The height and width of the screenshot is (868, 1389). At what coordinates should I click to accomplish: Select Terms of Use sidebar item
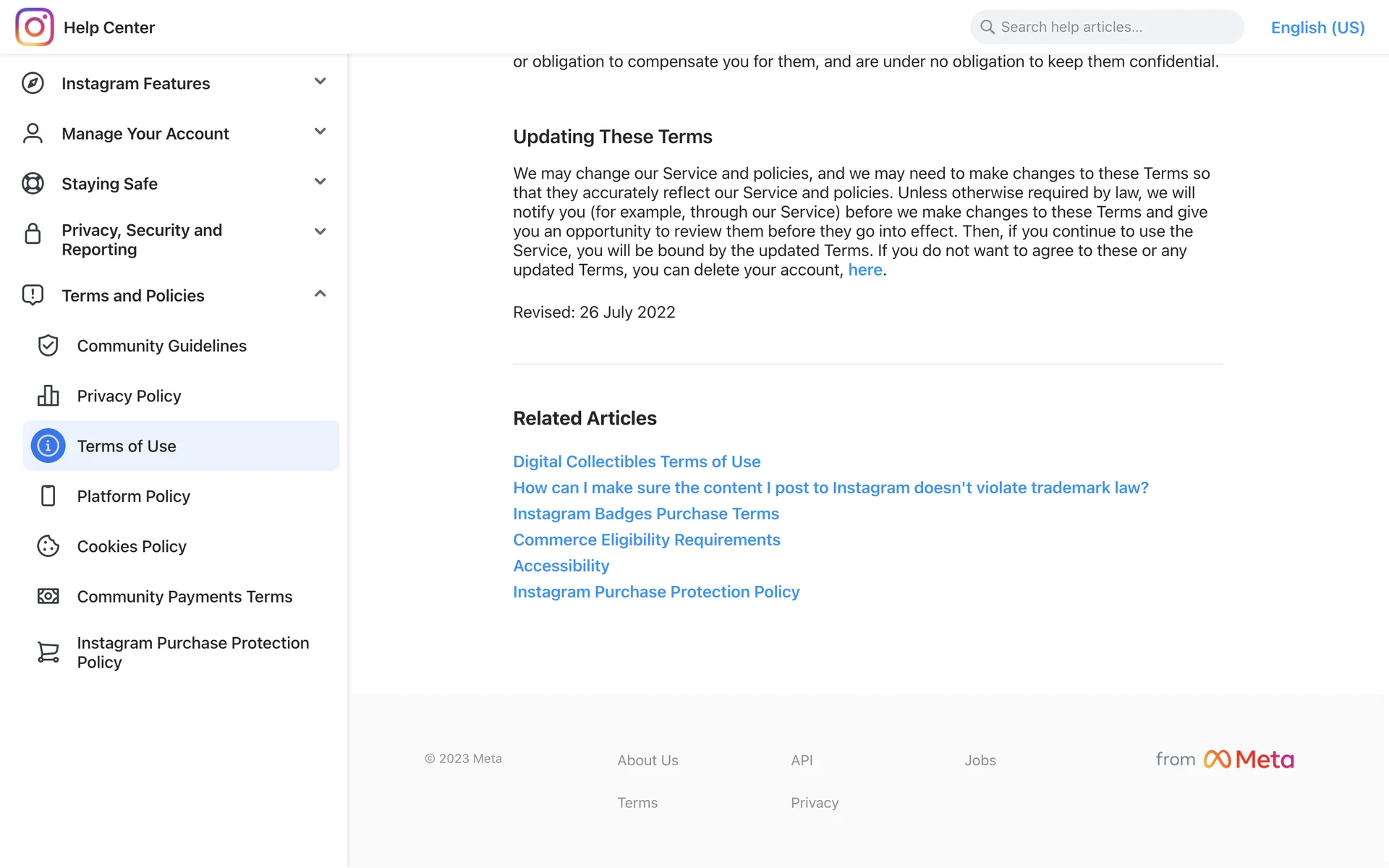coord(127,446)
